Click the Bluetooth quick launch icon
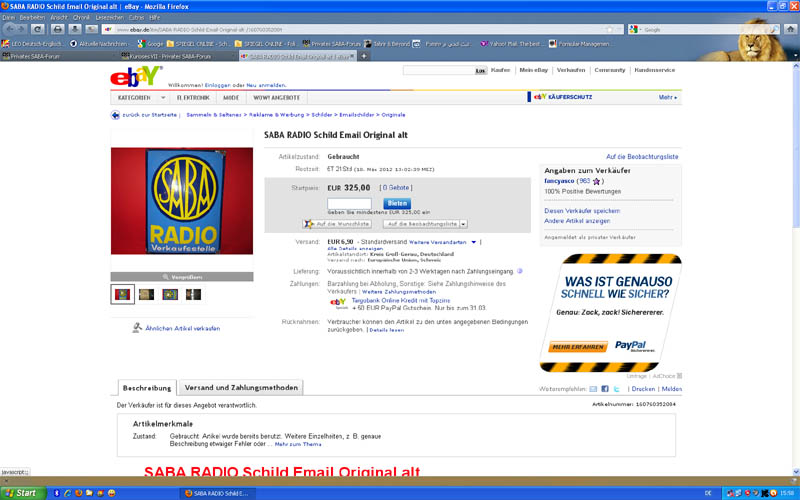 pyautogui.click(x=57, y=493)
